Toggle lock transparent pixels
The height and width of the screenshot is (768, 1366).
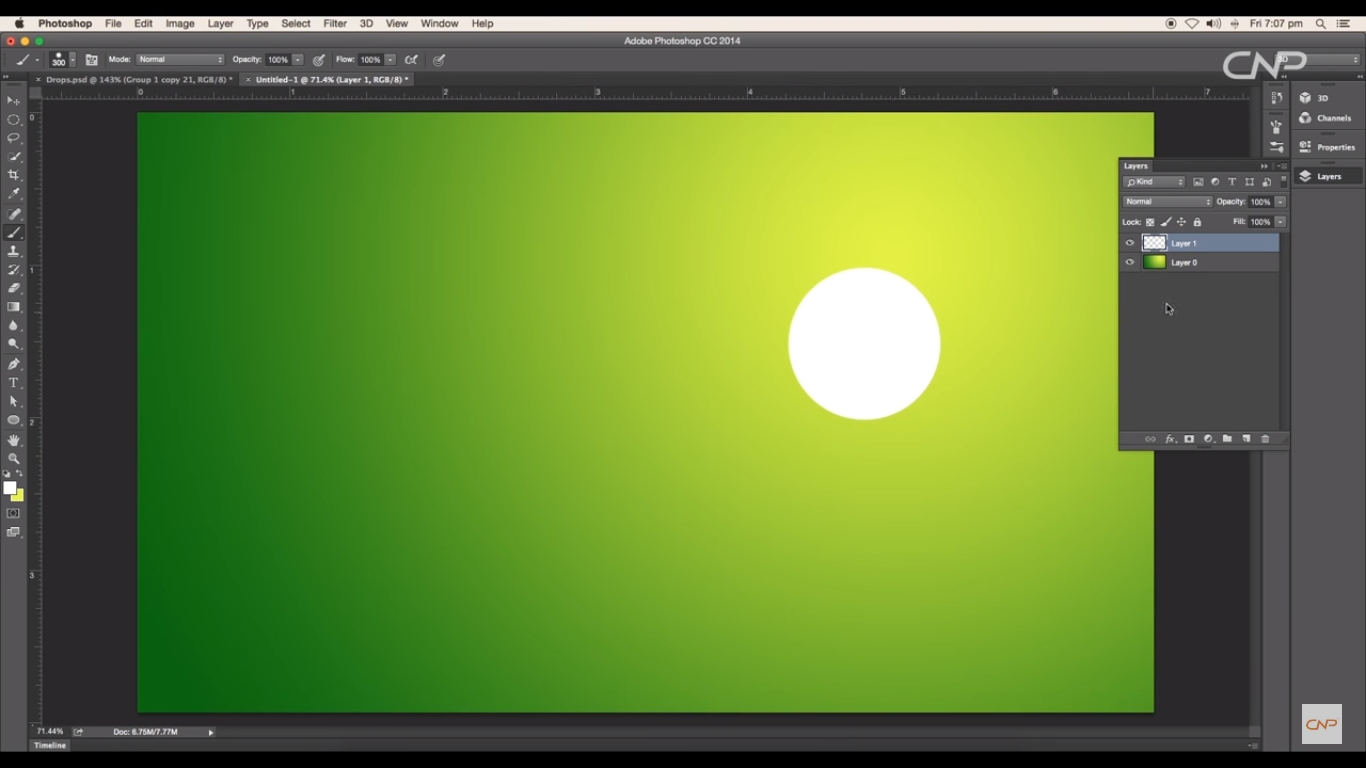click(1150, 222)
